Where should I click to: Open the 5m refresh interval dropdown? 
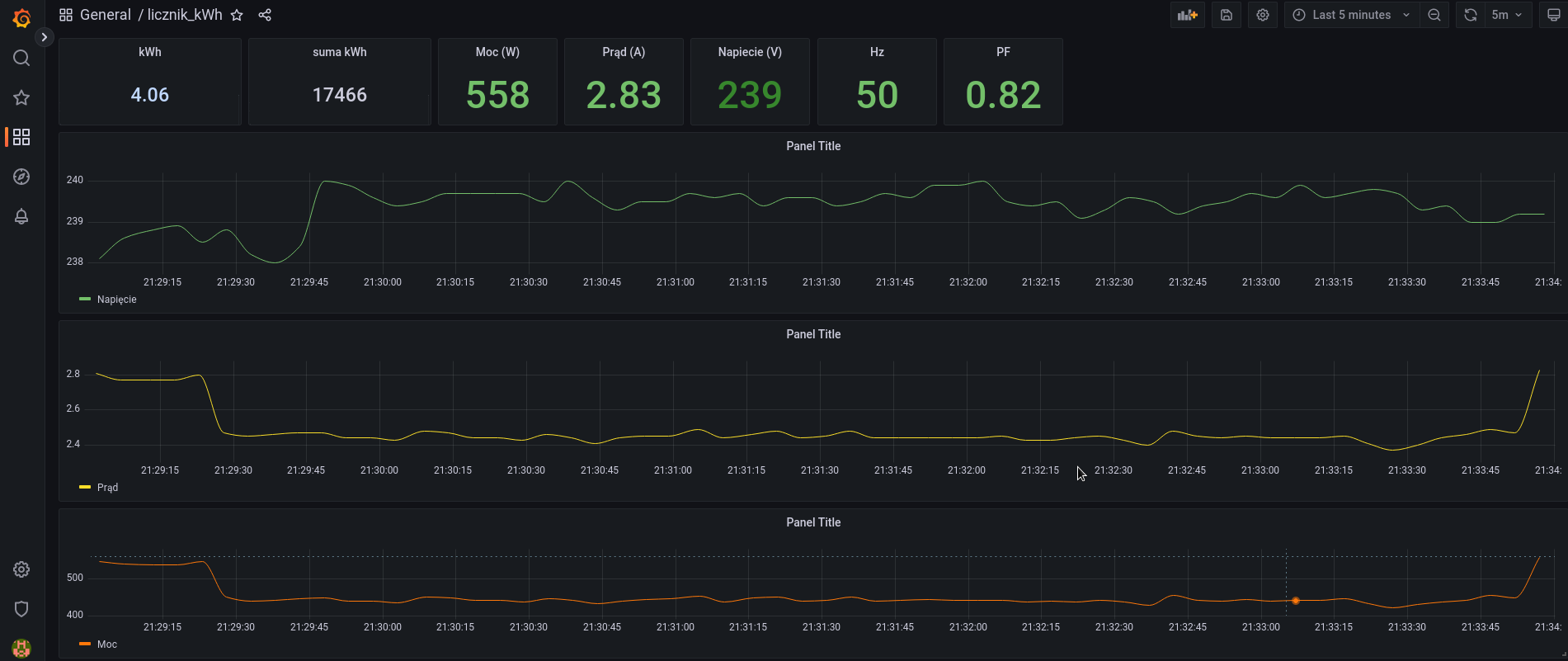point(1506,15)
